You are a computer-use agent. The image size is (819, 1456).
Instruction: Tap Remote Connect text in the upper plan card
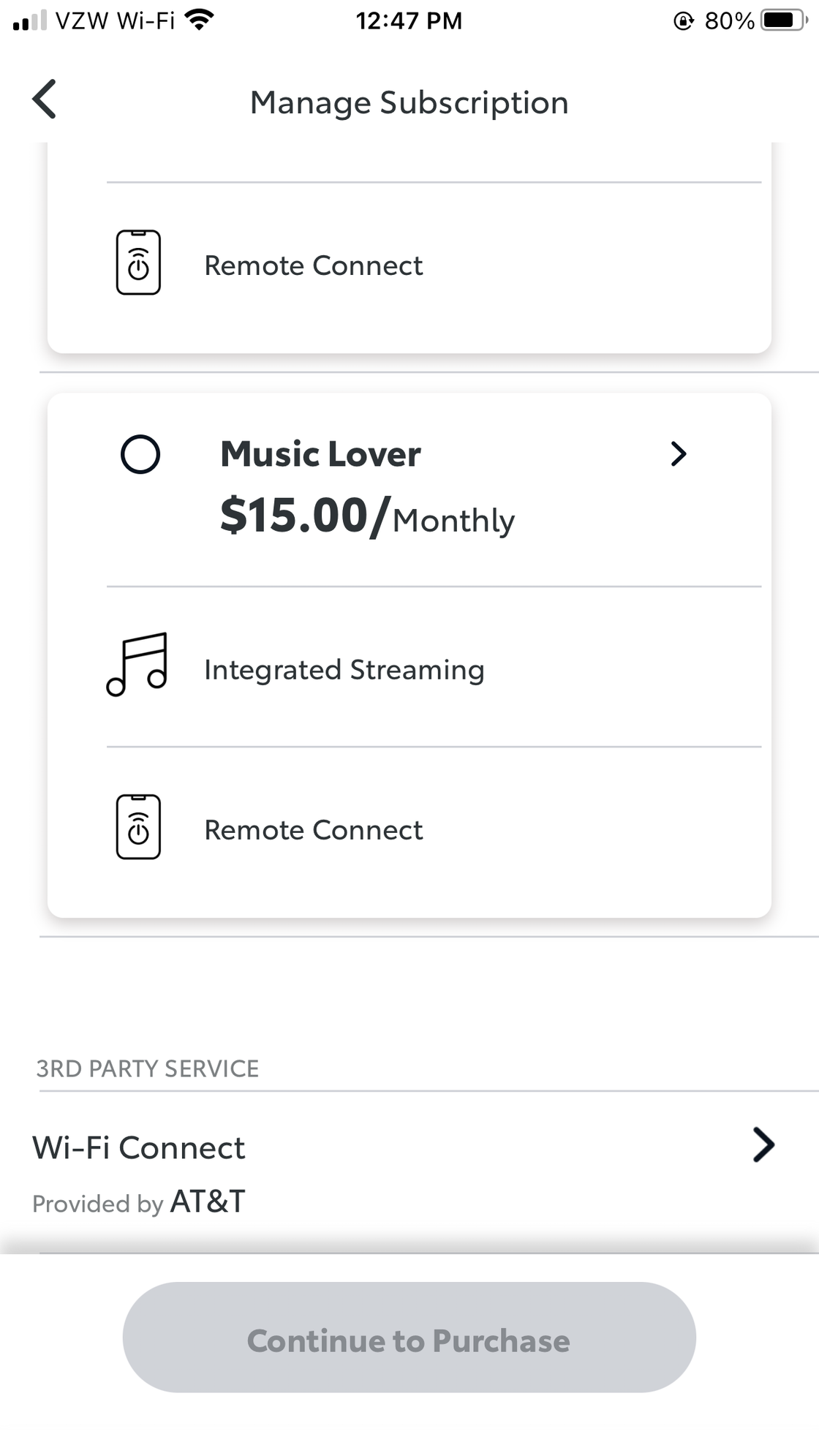[x=313, y=265]
